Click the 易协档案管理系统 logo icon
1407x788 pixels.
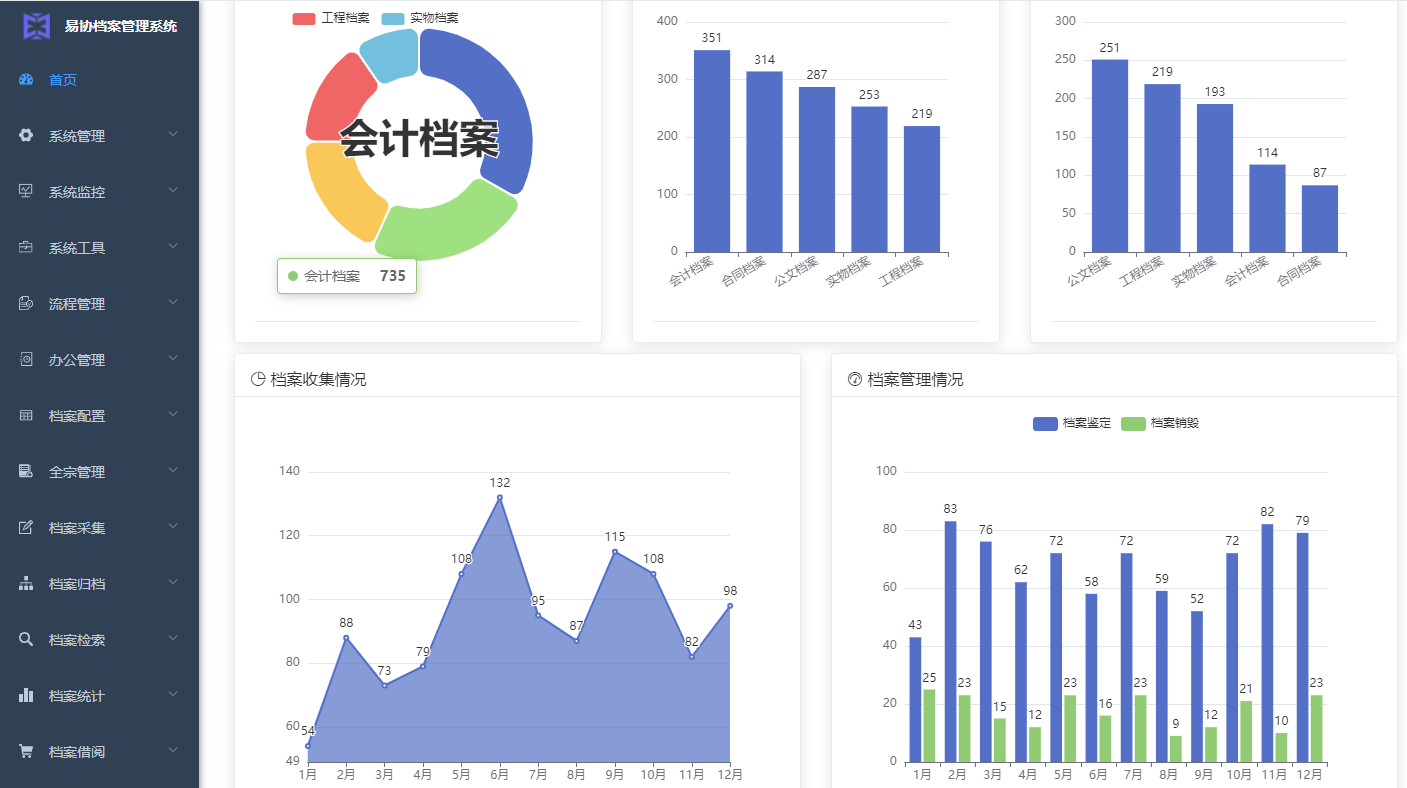tap(37, 26)
